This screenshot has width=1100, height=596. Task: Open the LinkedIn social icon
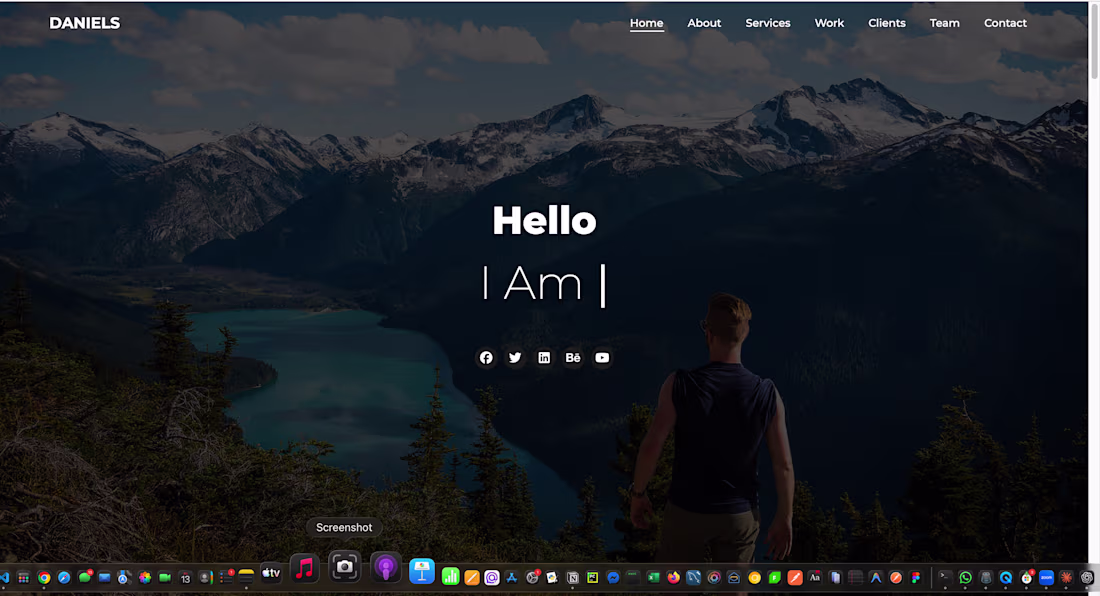tap(544, 357)
